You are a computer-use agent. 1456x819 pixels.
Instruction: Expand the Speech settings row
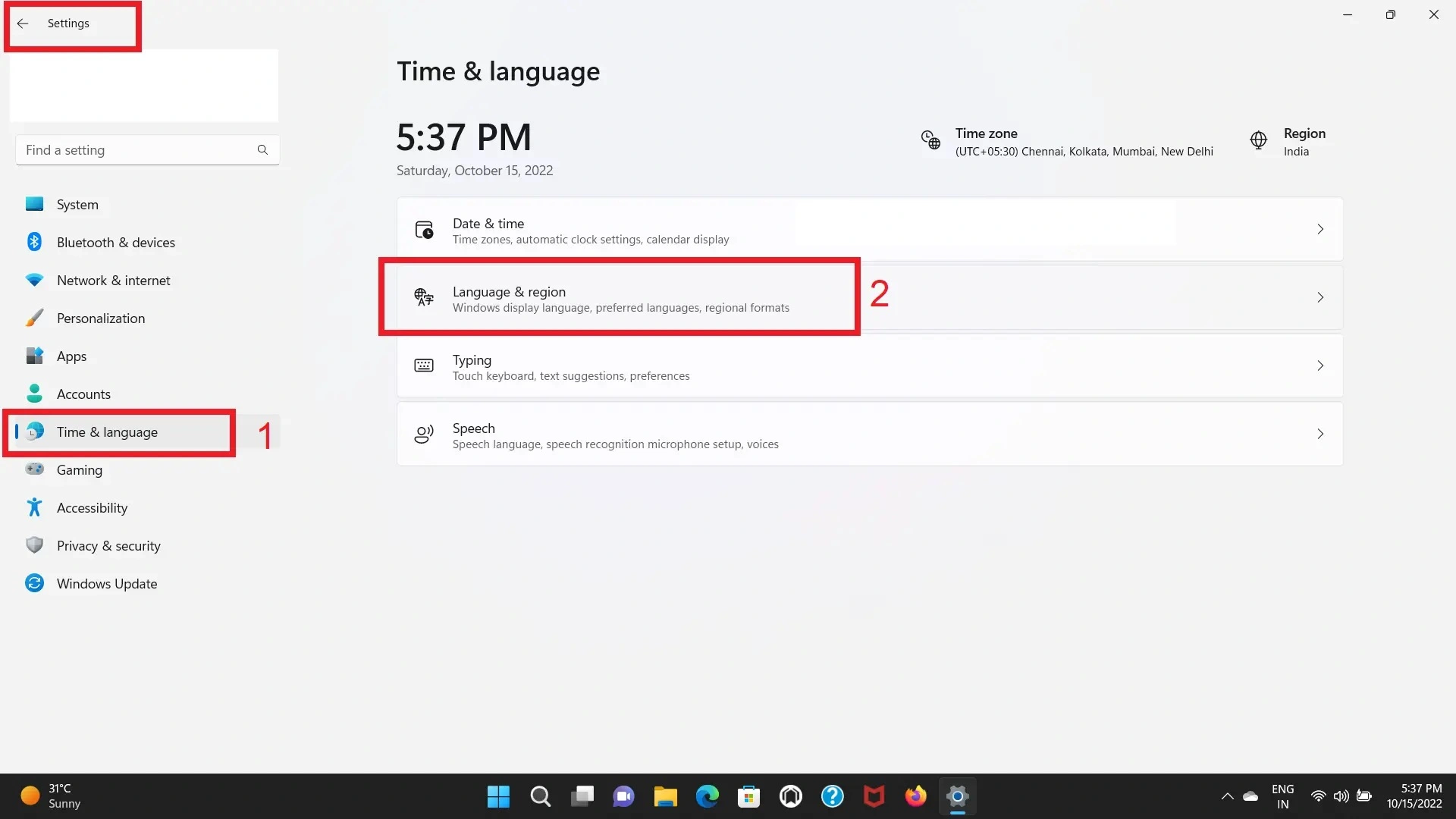868,434
